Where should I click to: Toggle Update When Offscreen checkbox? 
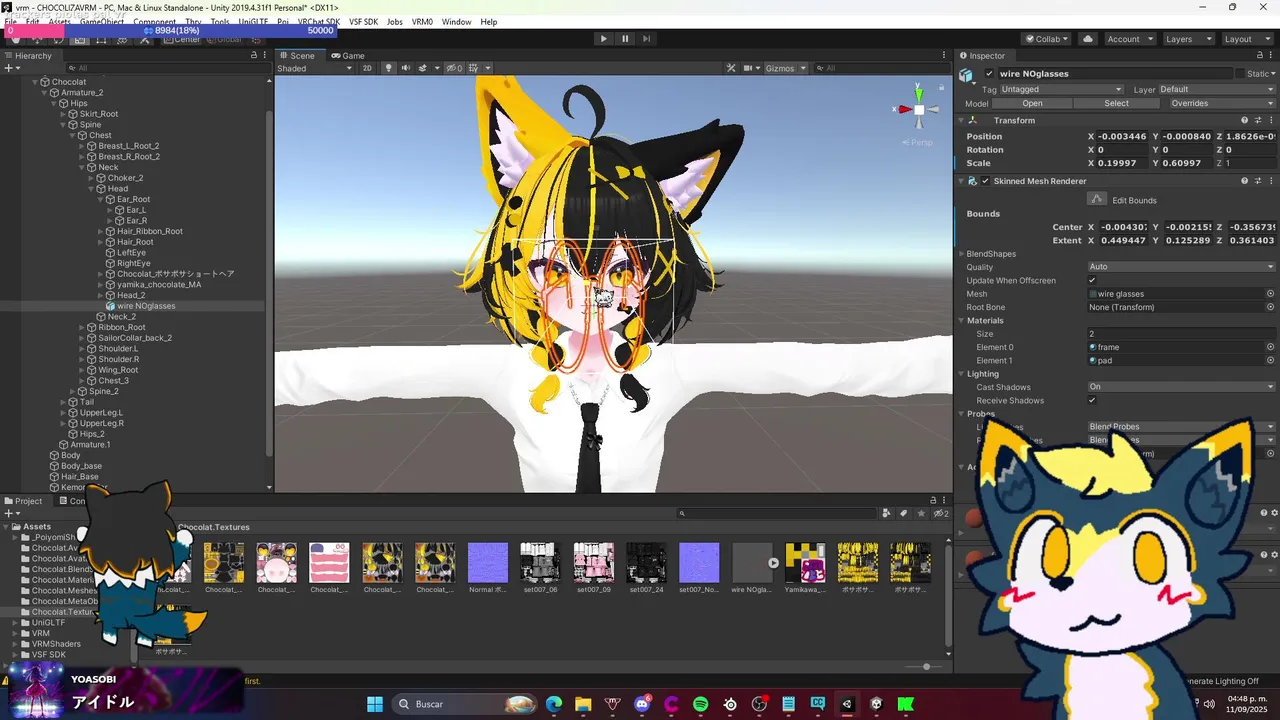(1092, 281)
